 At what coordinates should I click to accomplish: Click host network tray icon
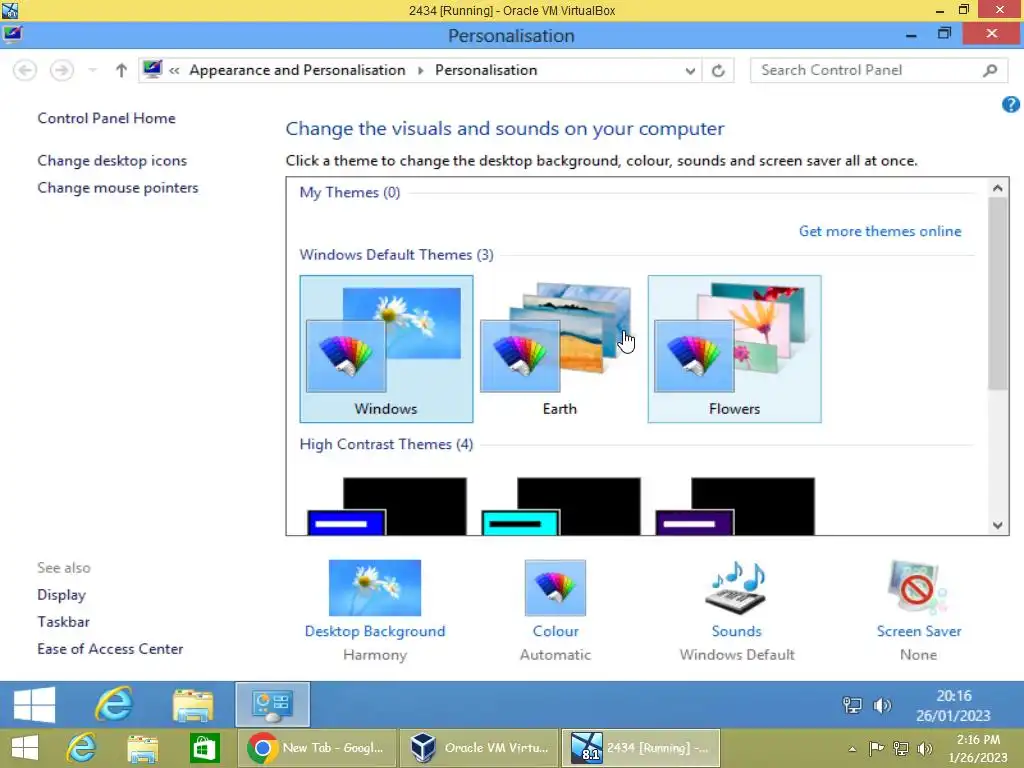901,749
